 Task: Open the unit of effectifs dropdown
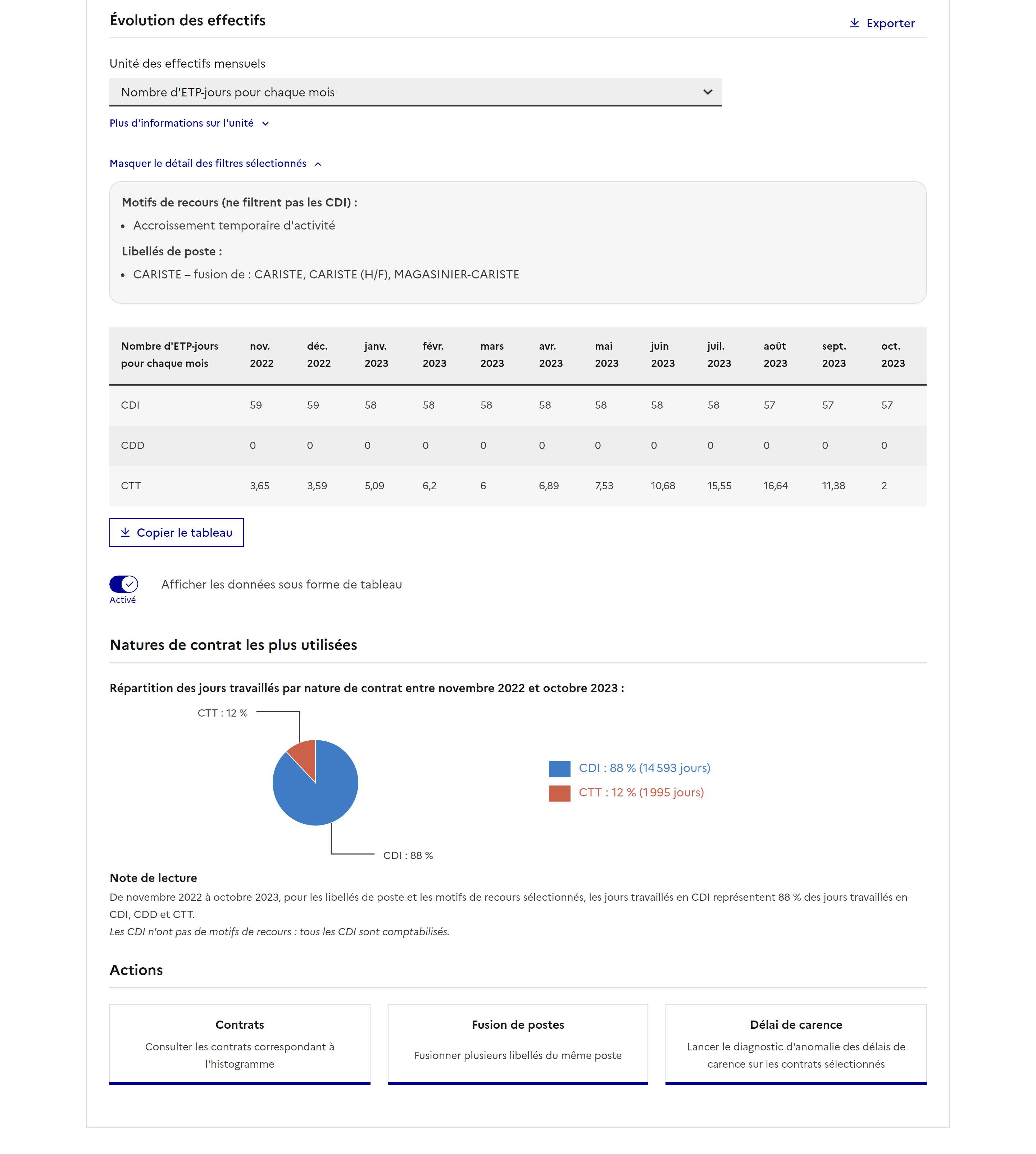[x=415, y=92]
